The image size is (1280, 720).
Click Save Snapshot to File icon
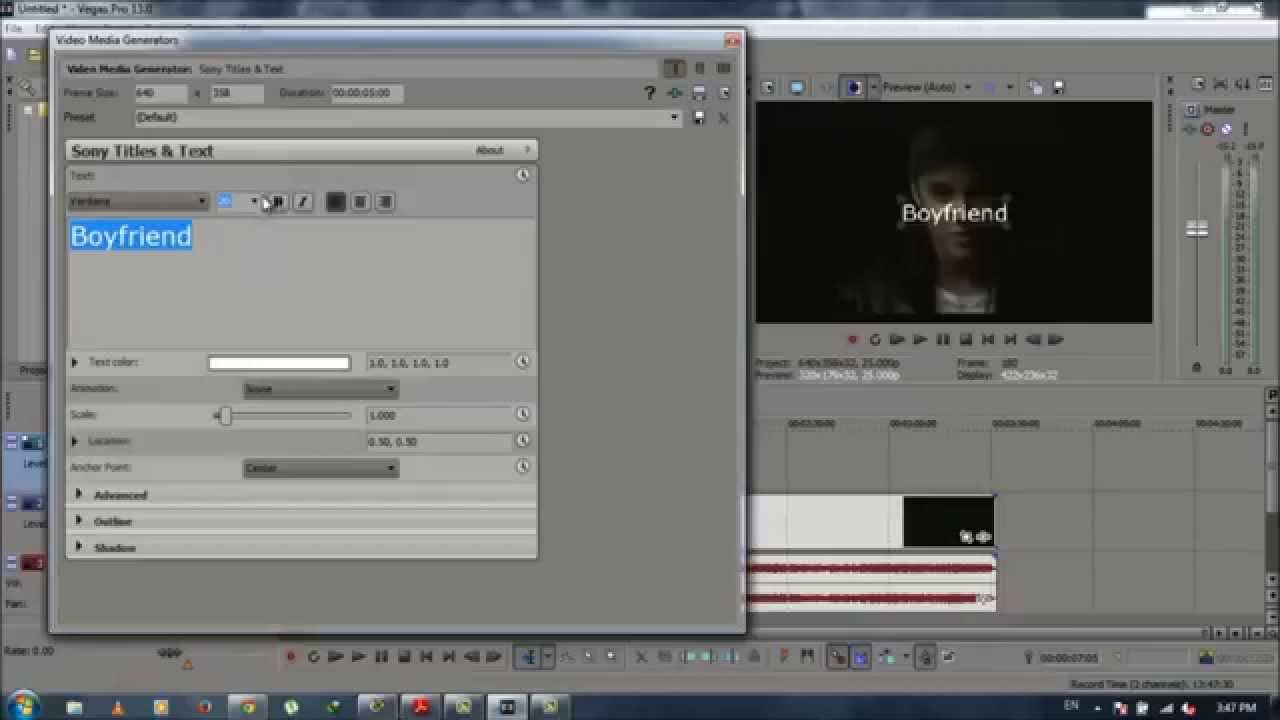coord(1058,87)
